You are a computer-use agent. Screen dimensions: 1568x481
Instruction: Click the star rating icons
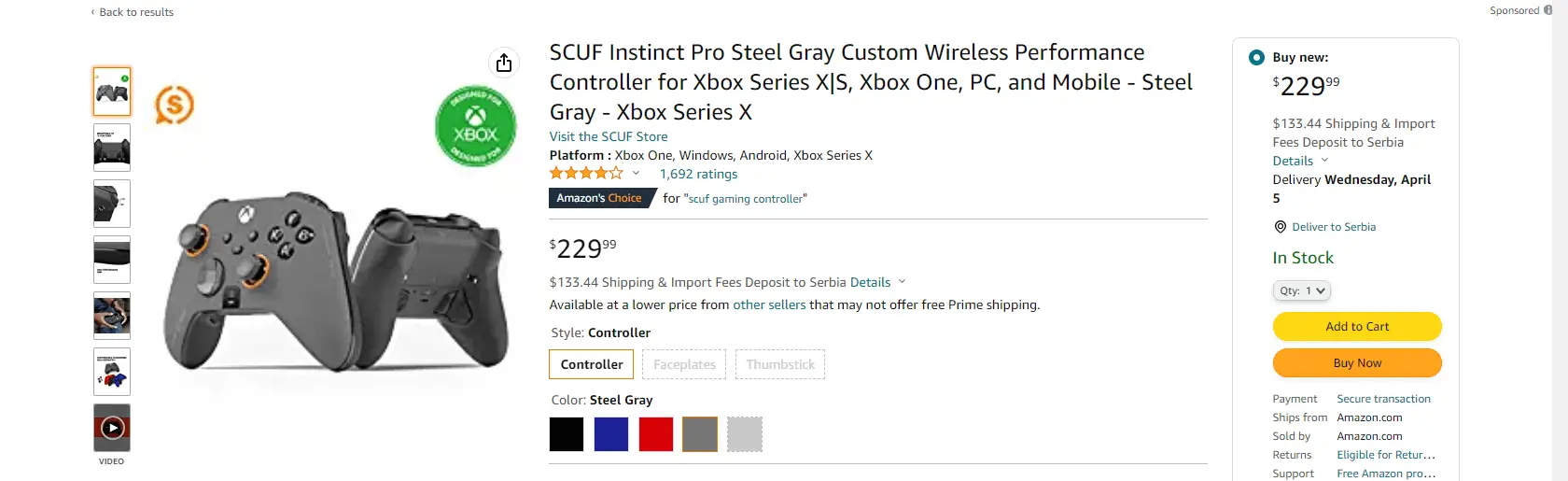click(x=586, y=174)
